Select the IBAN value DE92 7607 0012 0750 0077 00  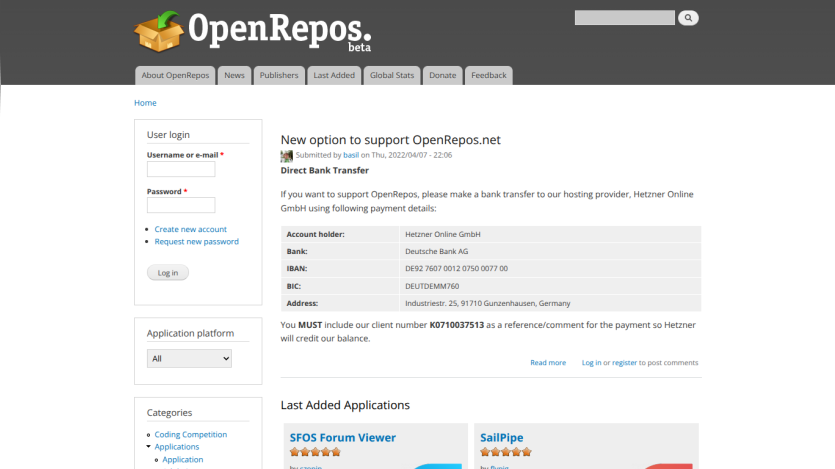coord(456,268)
